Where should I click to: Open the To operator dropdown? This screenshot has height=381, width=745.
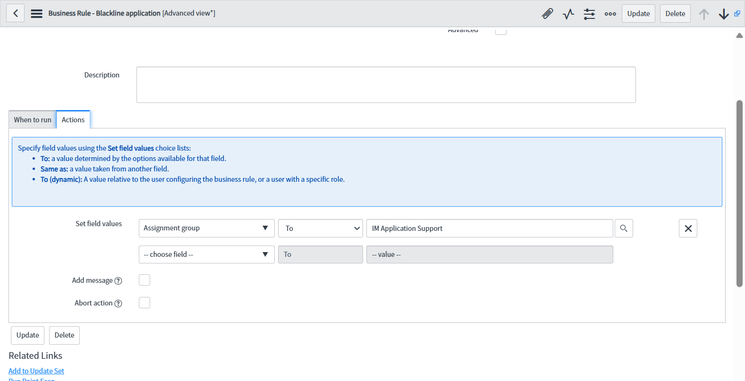[x=321, y=228]
